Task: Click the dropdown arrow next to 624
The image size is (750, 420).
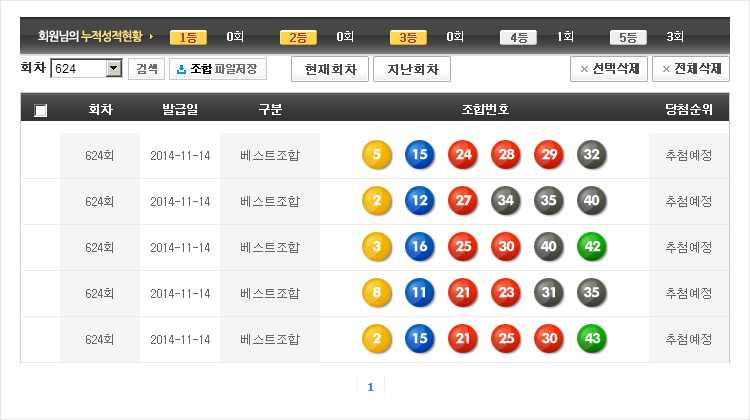Action: tap(113, 69)
